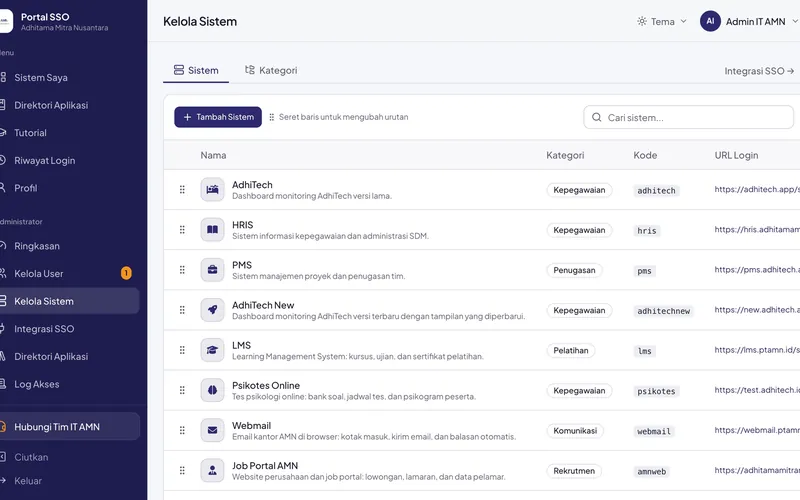This screenshot has height=500, width=800.
Task: Open the Profil menu item
Action: 69,188
